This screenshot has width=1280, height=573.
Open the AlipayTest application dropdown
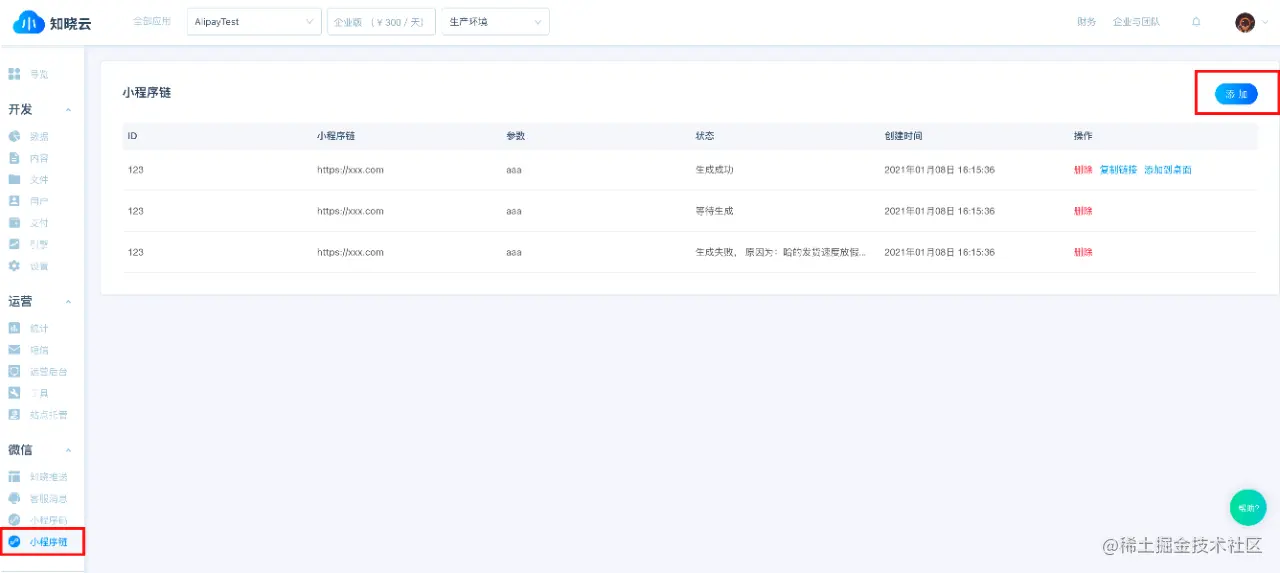254,22
